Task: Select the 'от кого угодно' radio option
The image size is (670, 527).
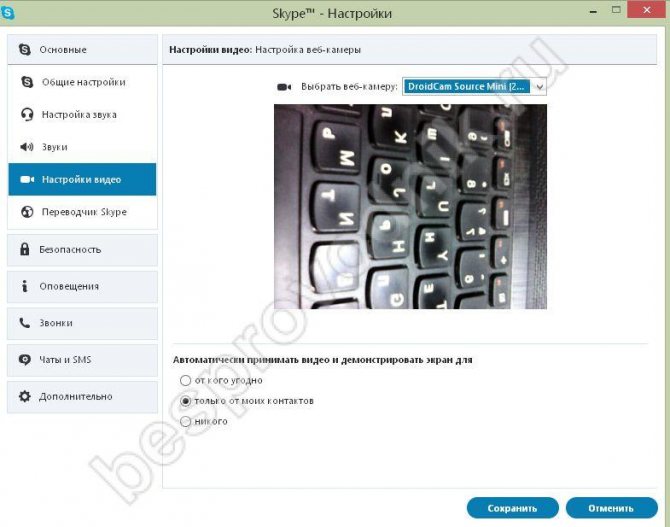Action: 185,380
